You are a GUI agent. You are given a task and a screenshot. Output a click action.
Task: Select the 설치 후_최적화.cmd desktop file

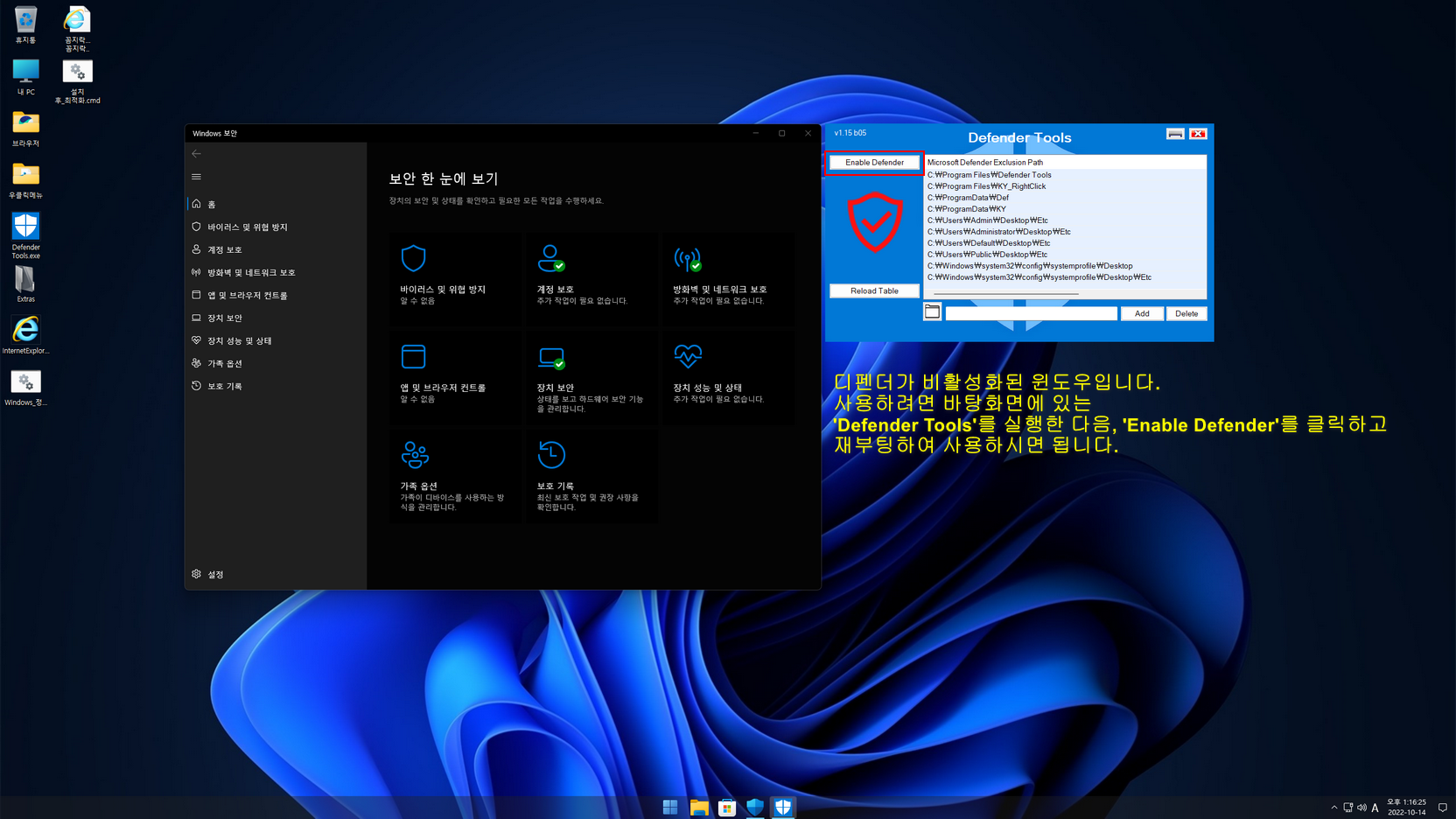click(x=77, y=81)
